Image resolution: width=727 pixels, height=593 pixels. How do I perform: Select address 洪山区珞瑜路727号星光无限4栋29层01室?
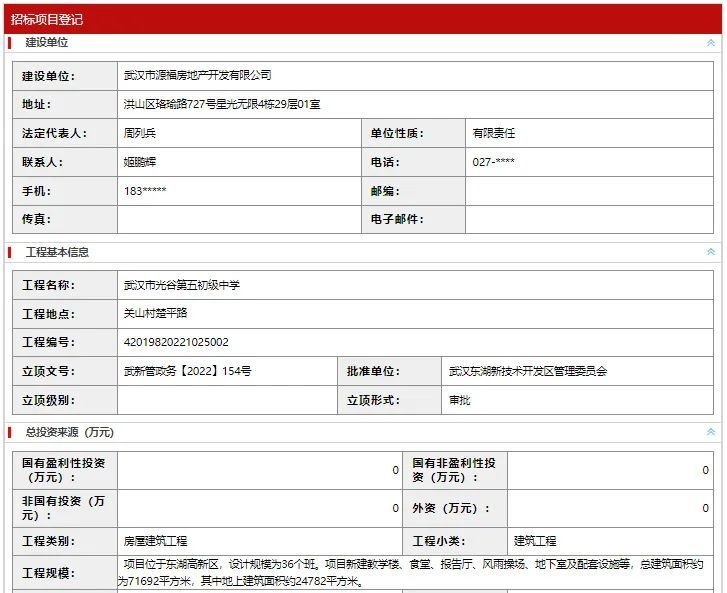(222, 104)
